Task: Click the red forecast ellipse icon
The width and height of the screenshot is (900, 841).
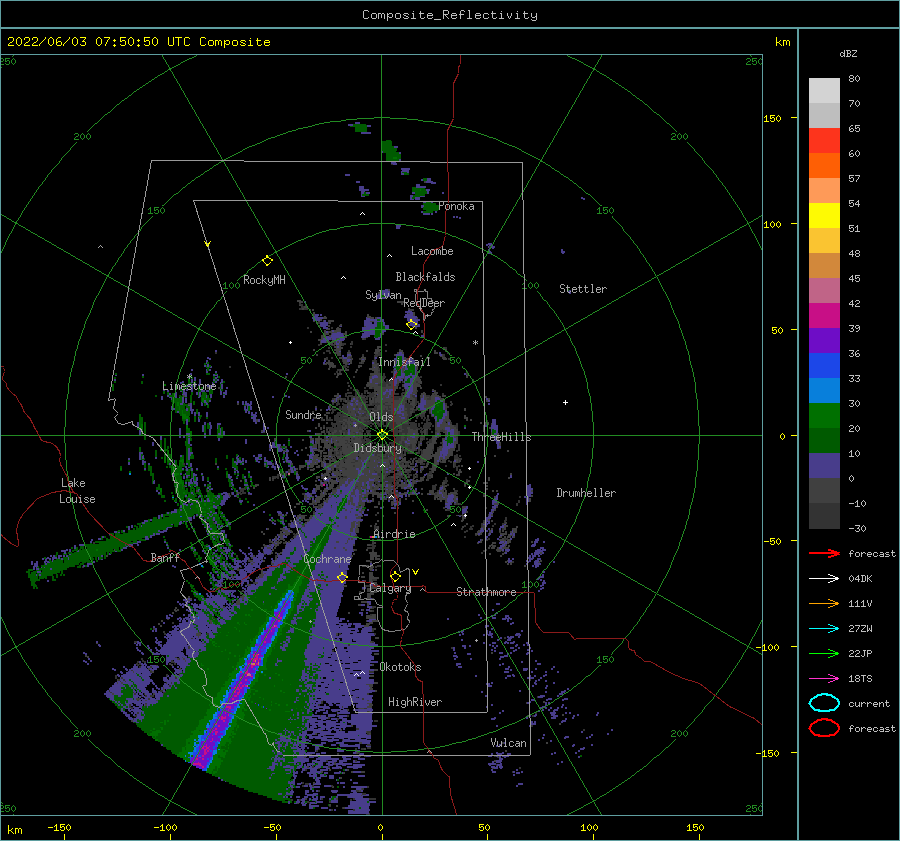Action: (824, 728)
